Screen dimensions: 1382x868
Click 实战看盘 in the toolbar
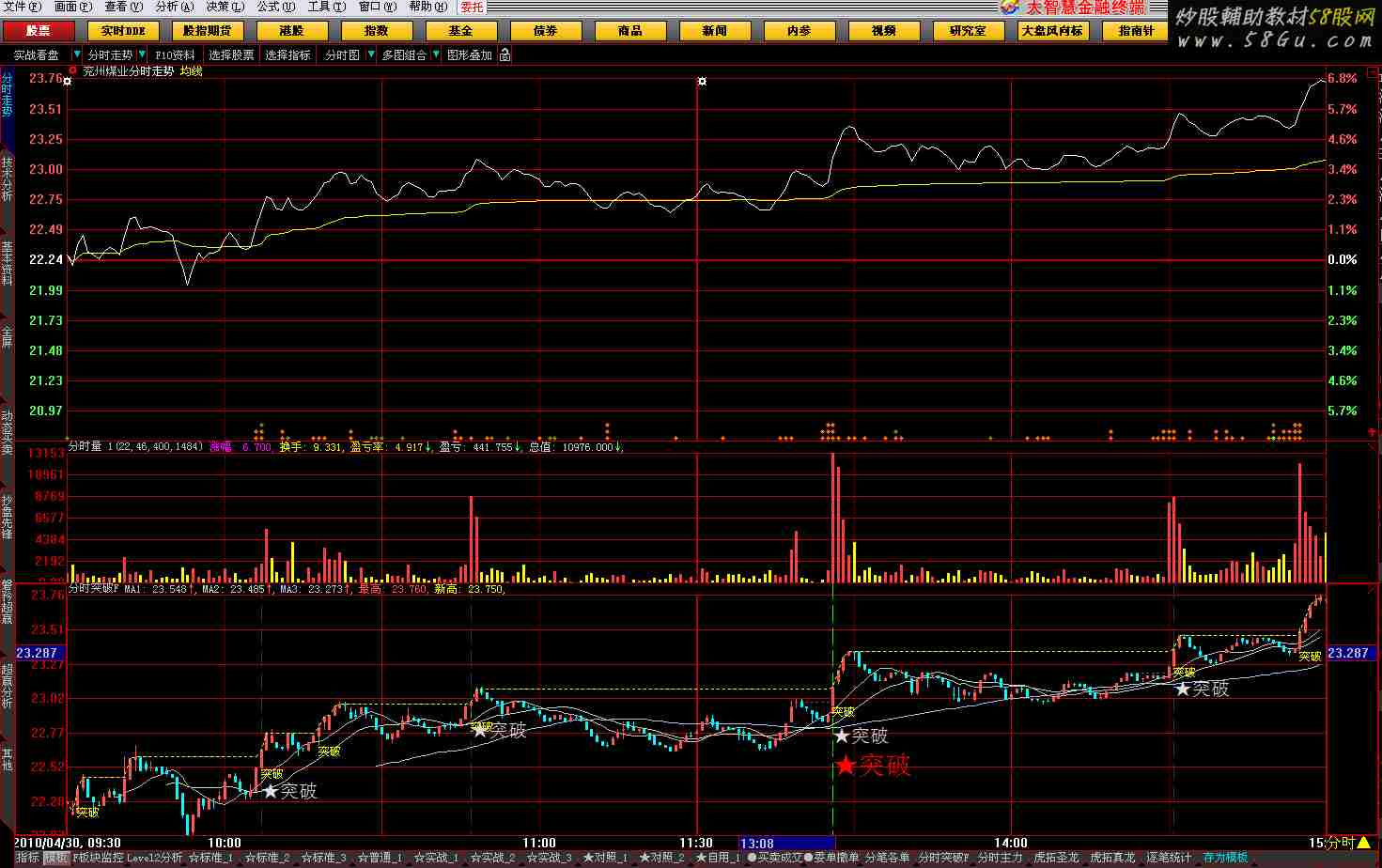tap(37, 55)
